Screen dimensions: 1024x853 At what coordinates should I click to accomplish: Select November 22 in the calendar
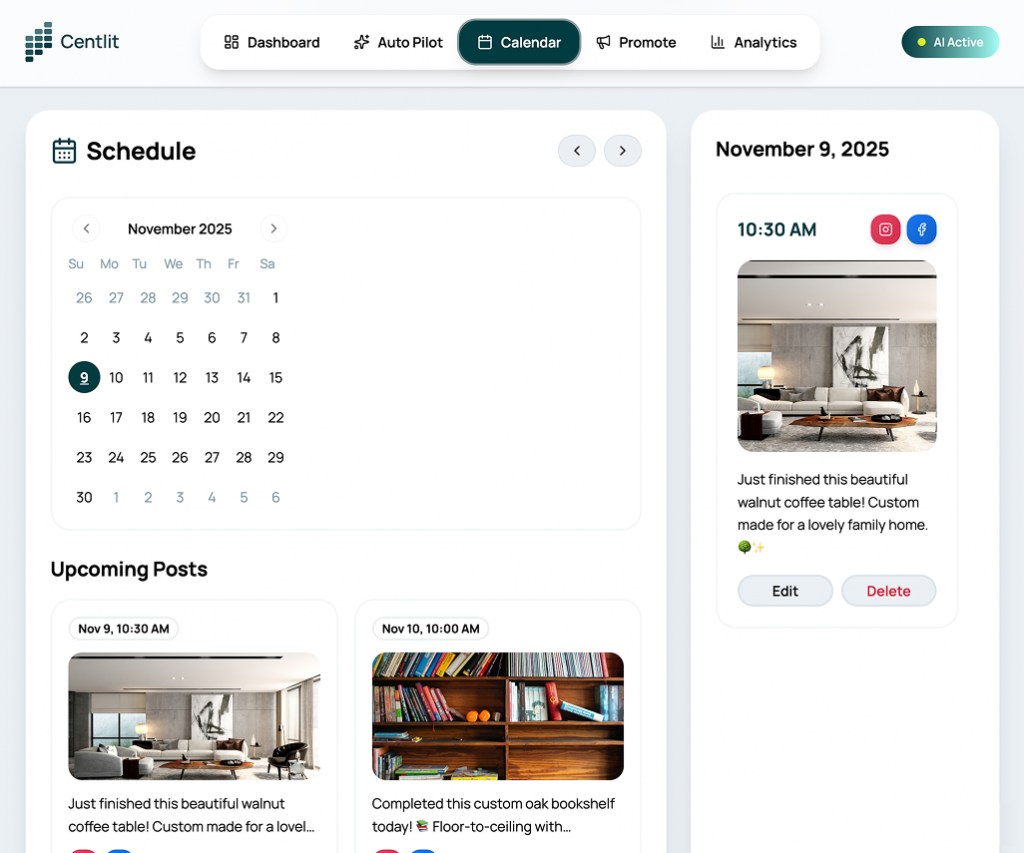(276, 417)
